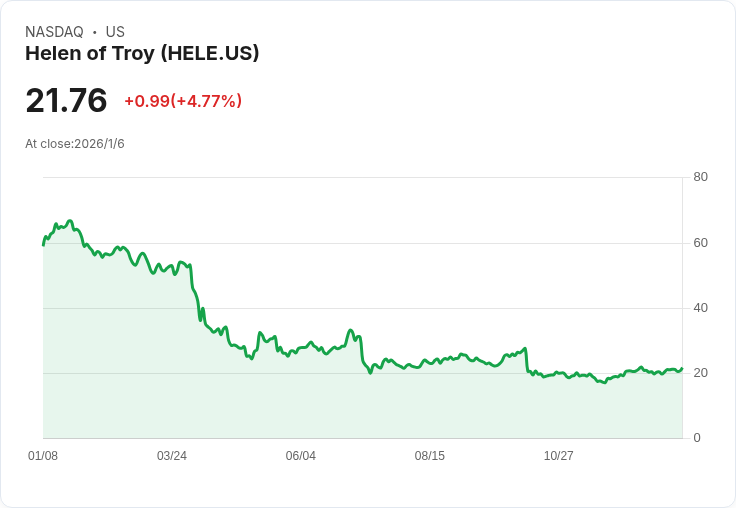Click the 03/24 date on x-axis
Viewport: 736px width, 508px height.
tap(172, 456)
